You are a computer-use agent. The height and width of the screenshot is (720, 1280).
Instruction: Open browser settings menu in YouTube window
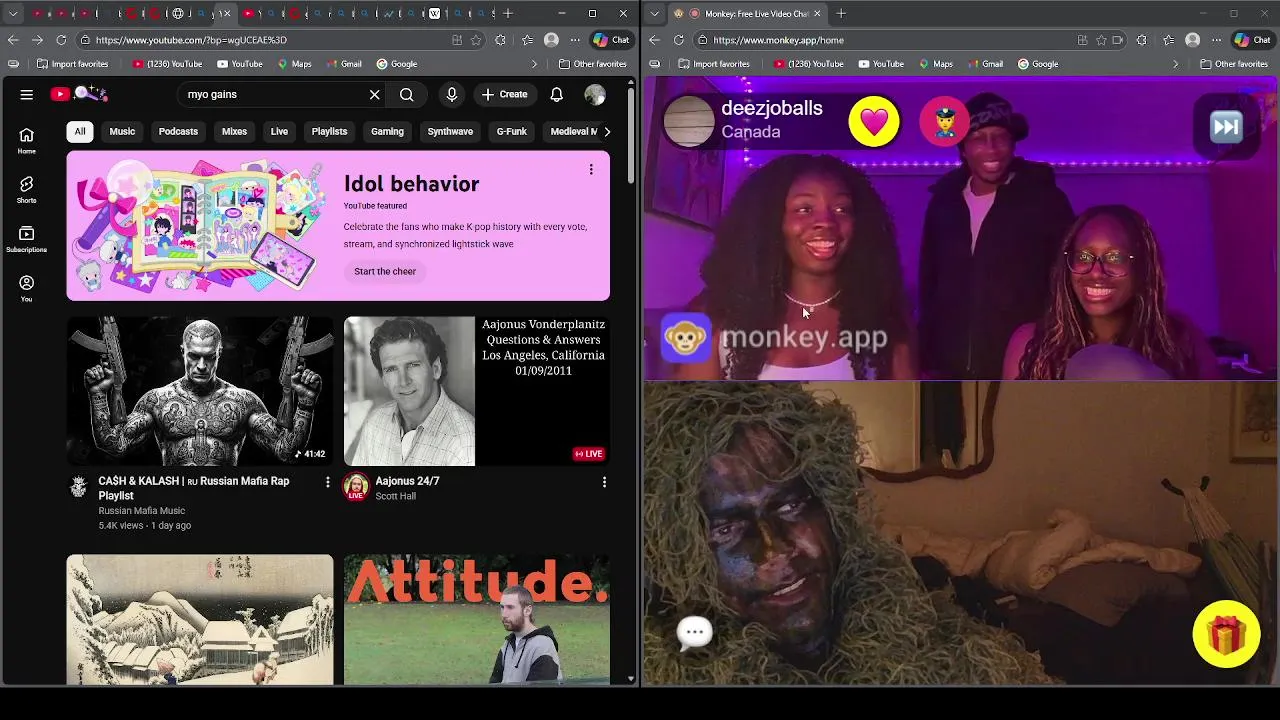(x=575, y=40)
